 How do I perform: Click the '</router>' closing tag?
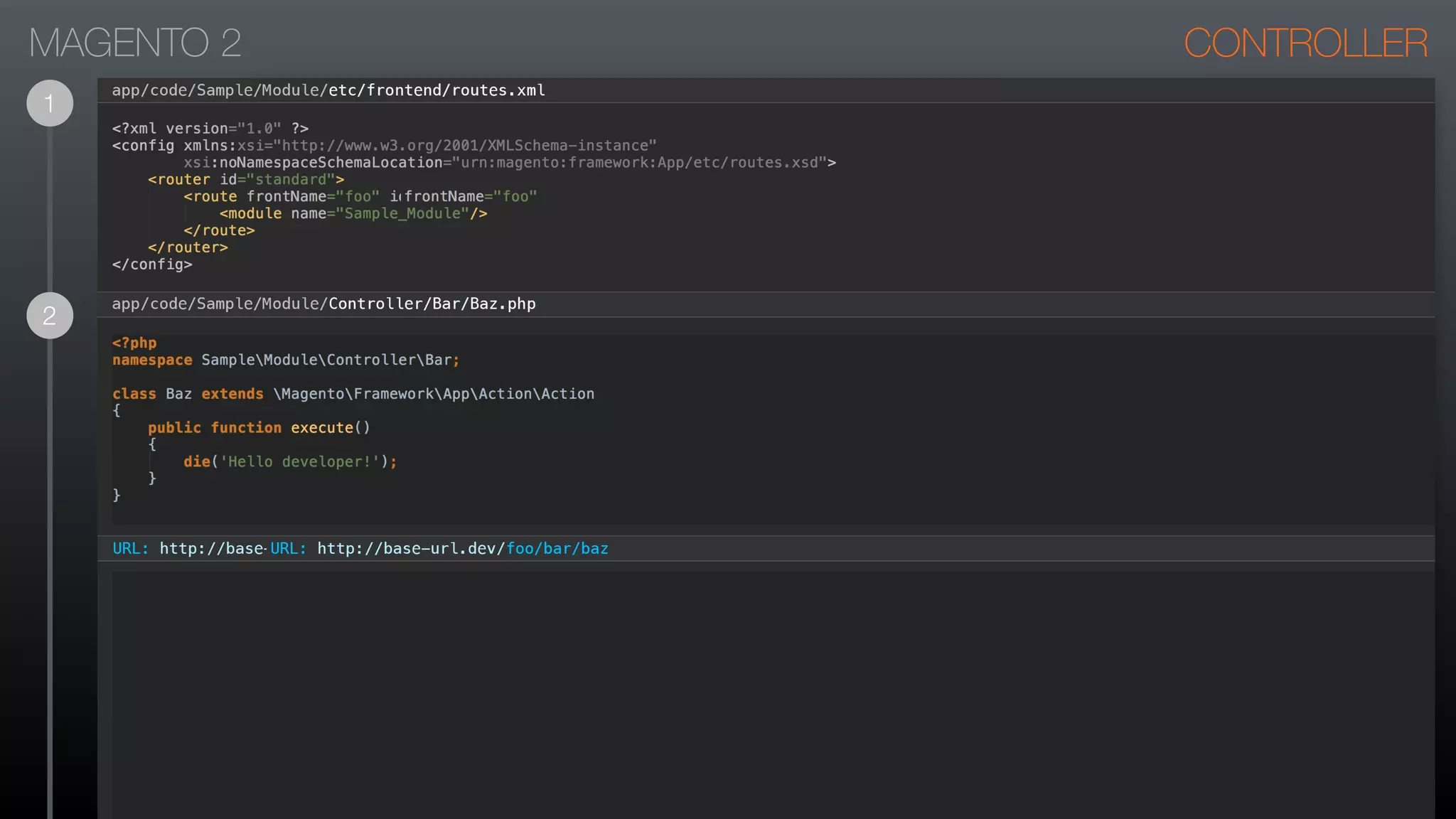(x=188, y=248)
